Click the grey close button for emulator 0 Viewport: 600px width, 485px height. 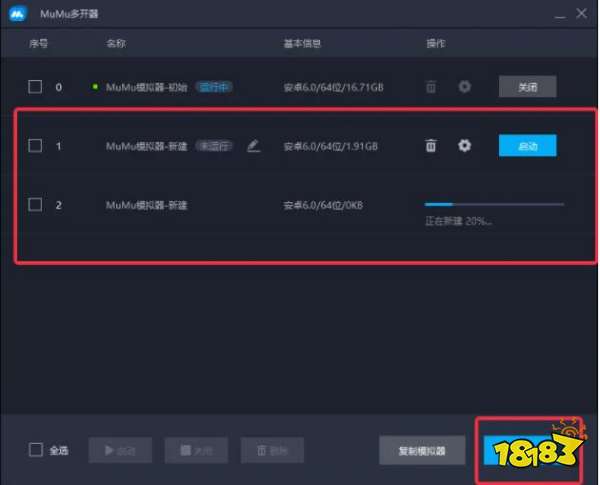point(528,87)
